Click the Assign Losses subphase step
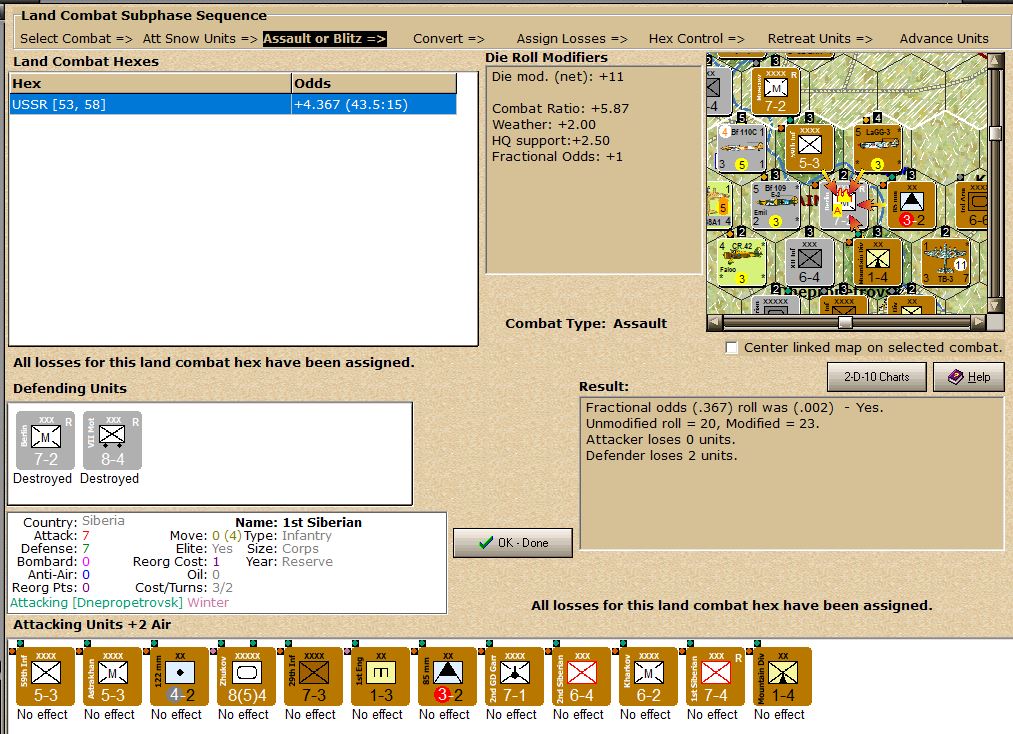Viewport: 1013px width, 734px height. (572, 39)
